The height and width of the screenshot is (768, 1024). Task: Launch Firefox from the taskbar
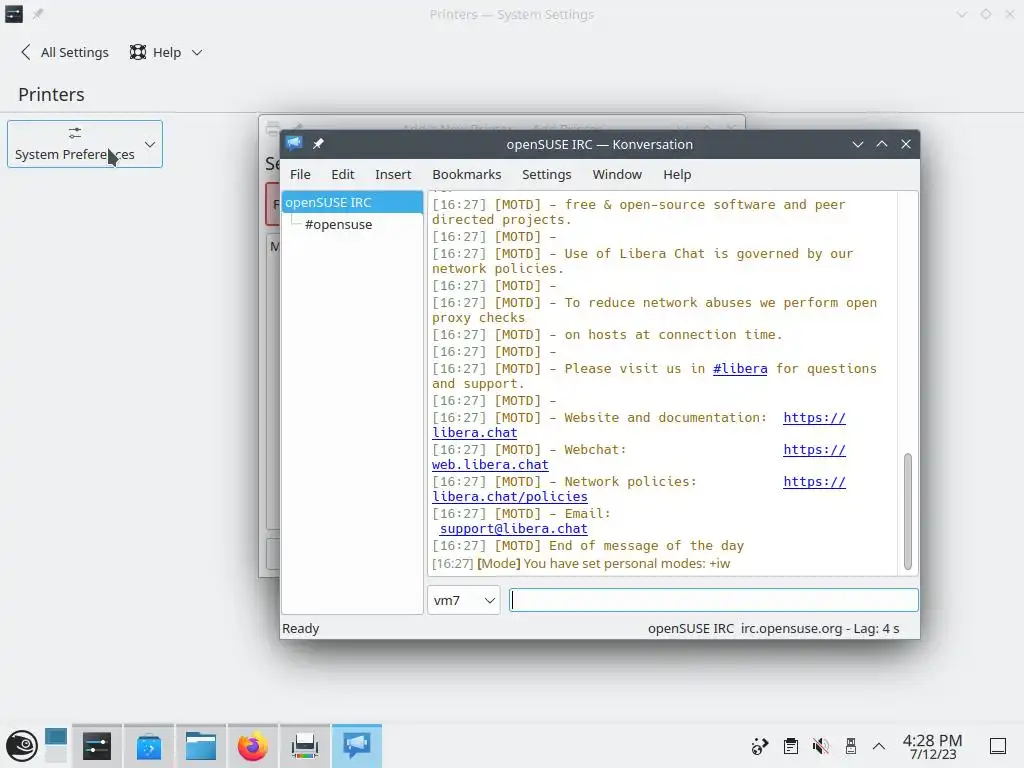click(253, 746)
